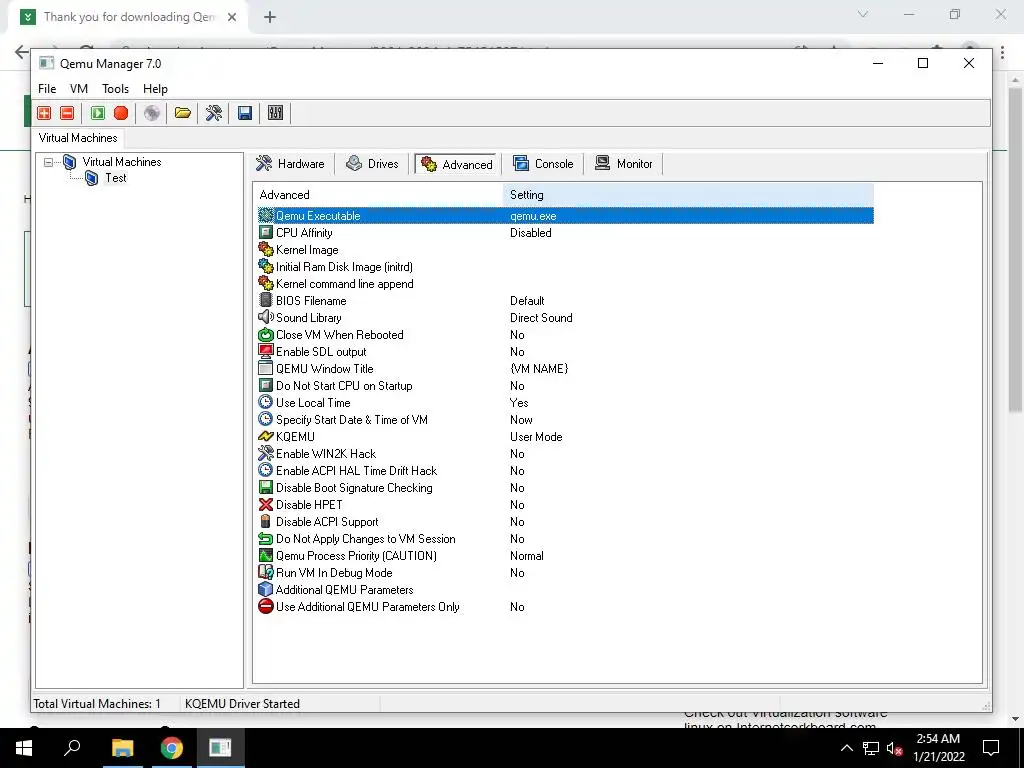Open taskbar search magnifier
This screenshot has width=1024, height=768.
[x=72, y=748]
